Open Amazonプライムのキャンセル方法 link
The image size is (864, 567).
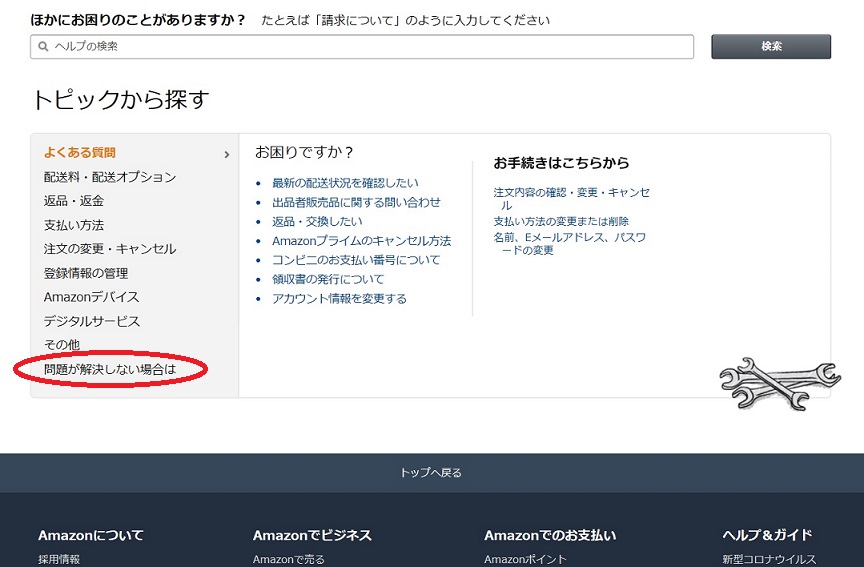click(x=361, y=241)
